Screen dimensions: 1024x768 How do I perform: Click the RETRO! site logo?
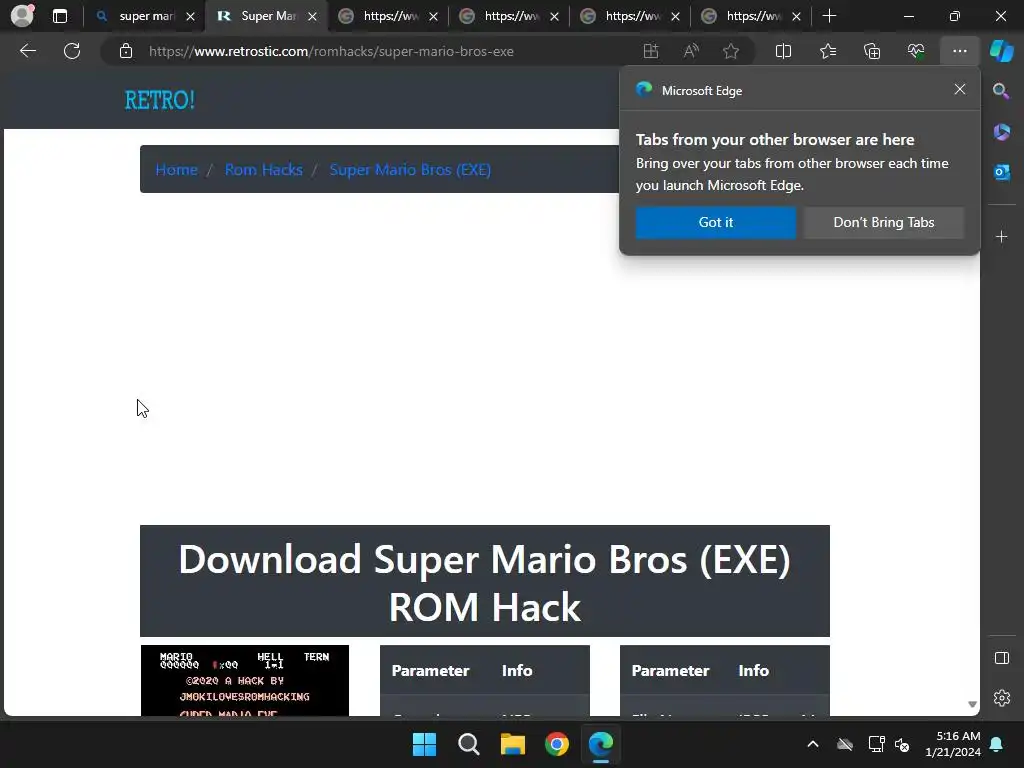[160, 100]
